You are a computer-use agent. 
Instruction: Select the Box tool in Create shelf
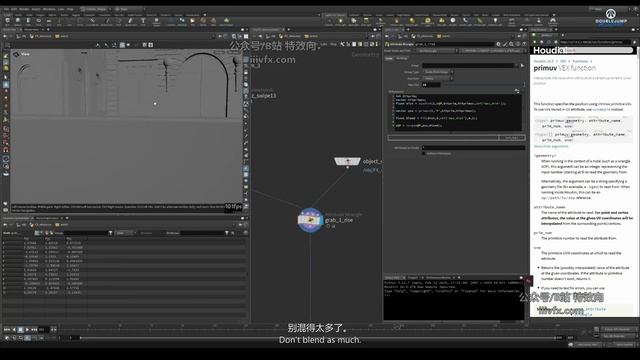[x=7, y=21]
